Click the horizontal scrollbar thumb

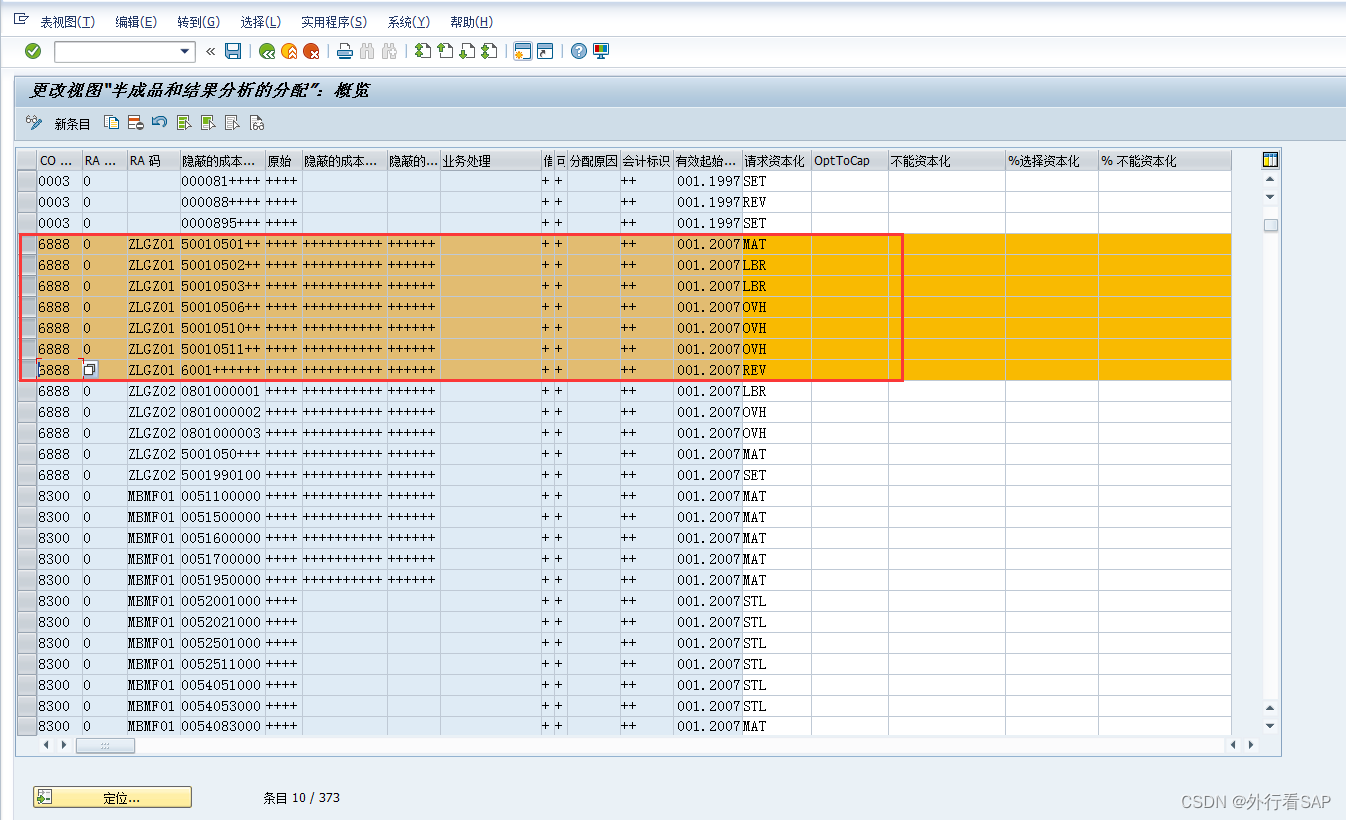click(x=105, y=745)
